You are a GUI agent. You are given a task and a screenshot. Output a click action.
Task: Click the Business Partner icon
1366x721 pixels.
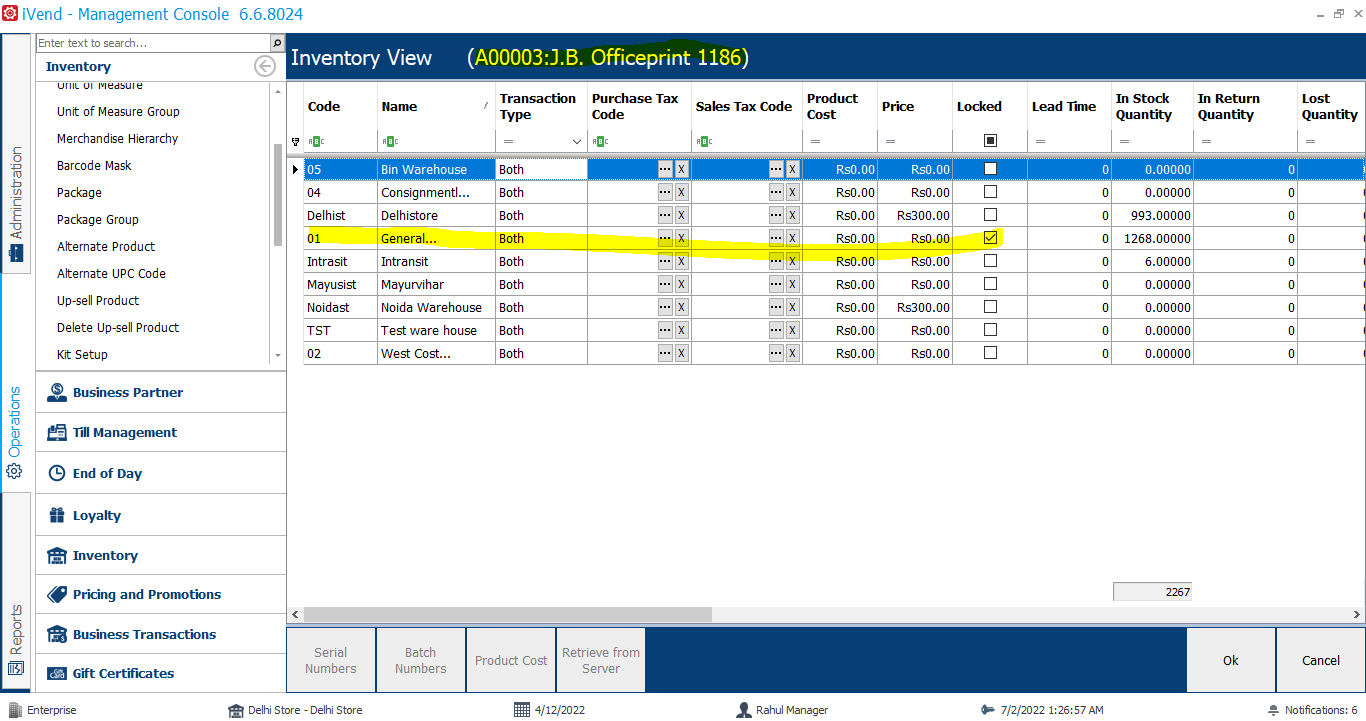click(x=57, y=392)
